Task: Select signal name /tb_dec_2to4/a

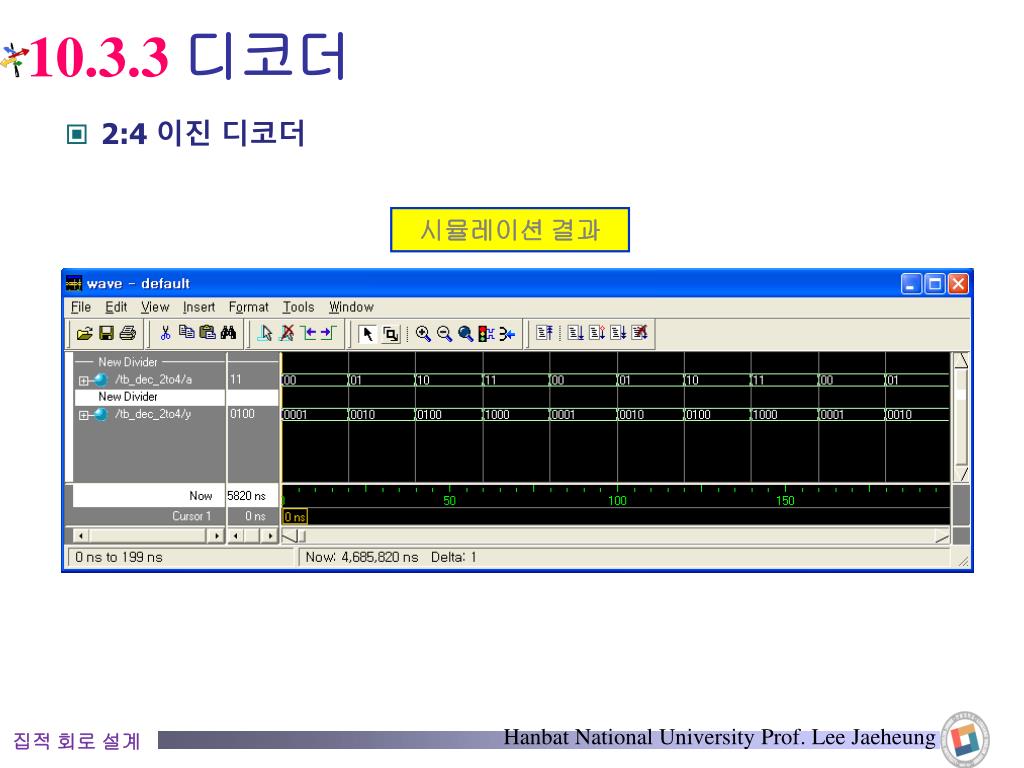Action: [153, 379]
